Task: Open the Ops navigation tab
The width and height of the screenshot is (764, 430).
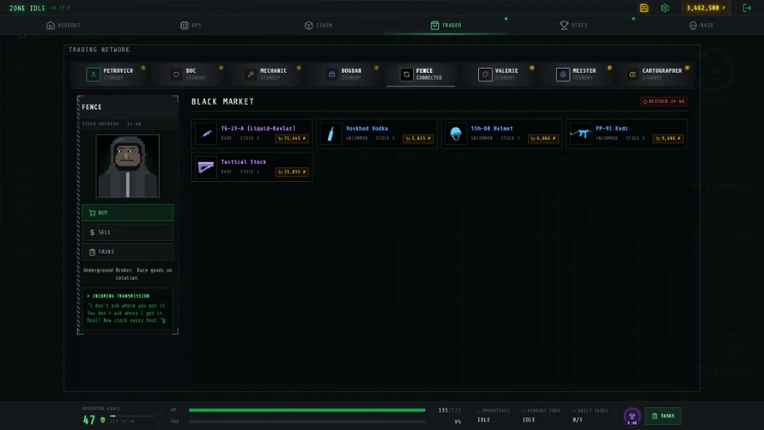Action: (x=191, y=25)
